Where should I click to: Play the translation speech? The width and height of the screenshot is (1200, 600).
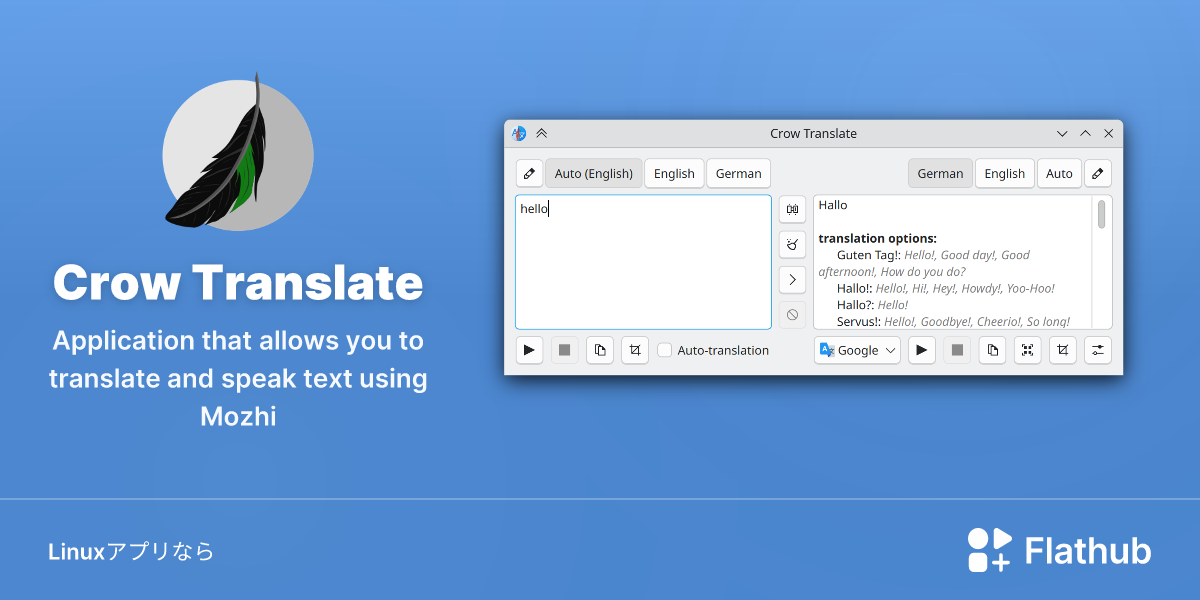[922, 350]
